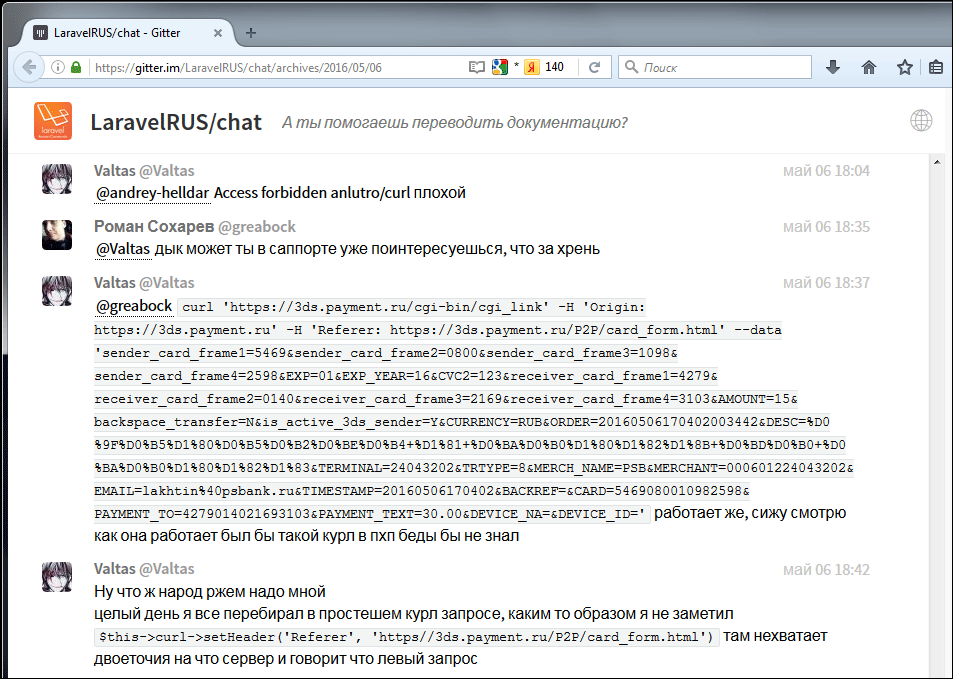Toggle Reader View book icon
Screen dimensions: 953x679
click(477, 67)
